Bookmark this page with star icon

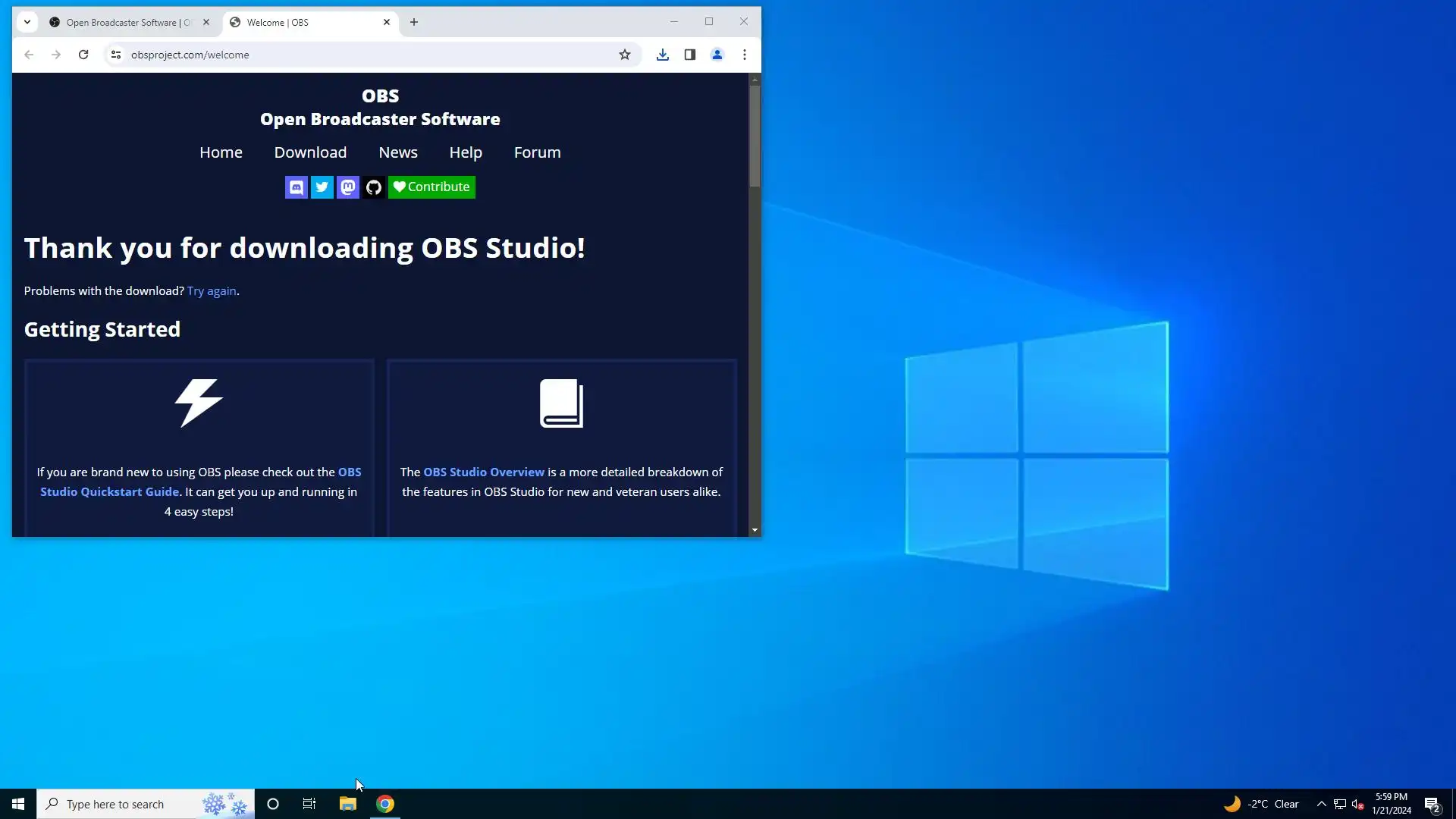625,55
